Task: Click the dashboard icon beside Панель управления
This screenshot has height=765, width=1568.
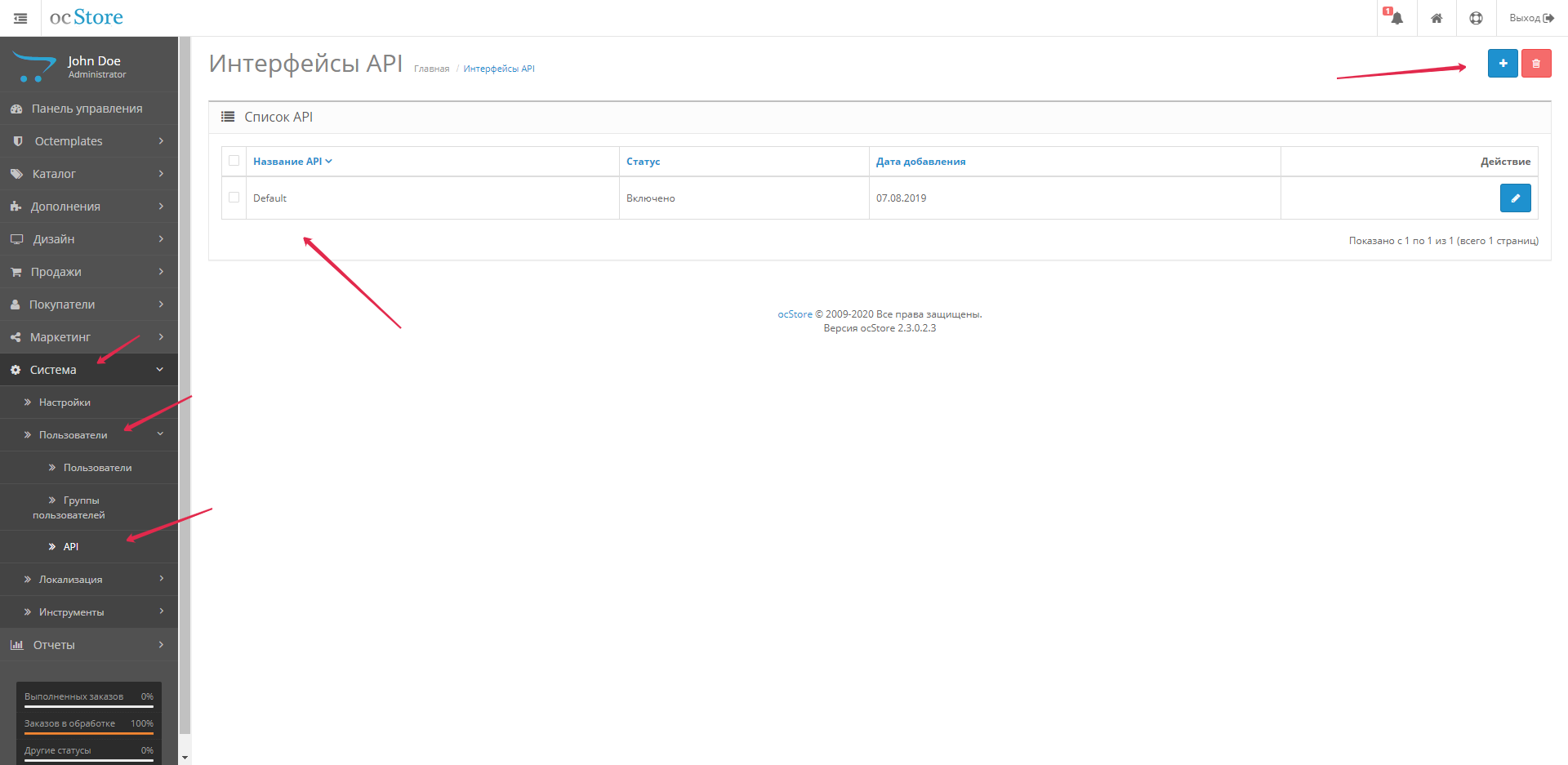Action: (16, 109)
